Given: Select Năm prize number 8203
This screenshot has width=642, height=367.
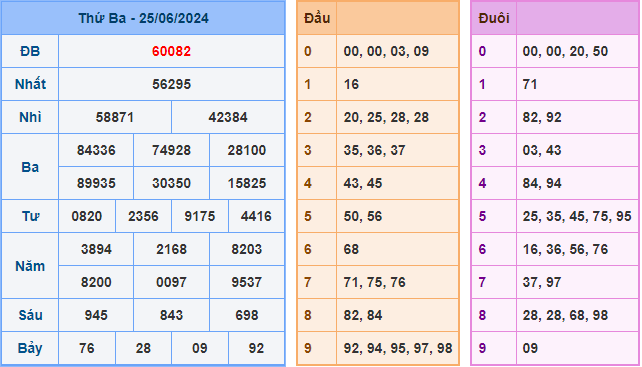Looking at the screenshot, I should [x=247, y=249].
